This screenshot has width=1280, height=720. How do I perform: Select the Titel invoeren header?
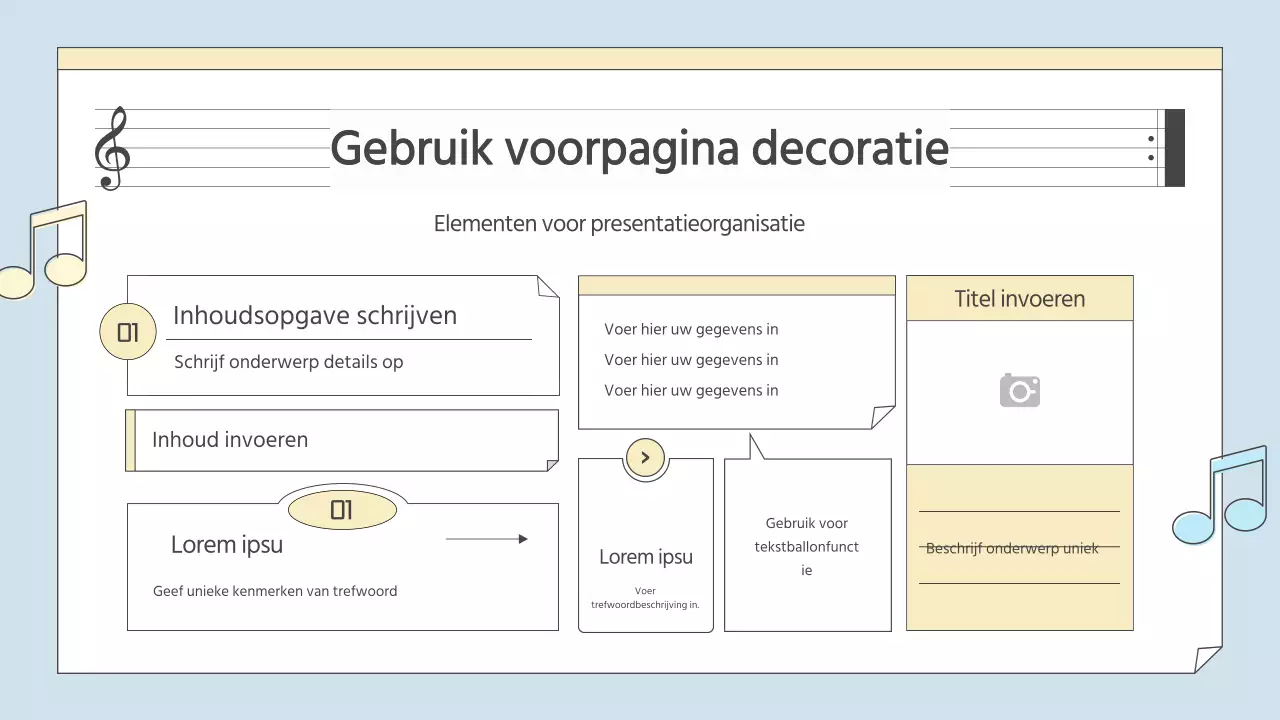(1019, 298)
